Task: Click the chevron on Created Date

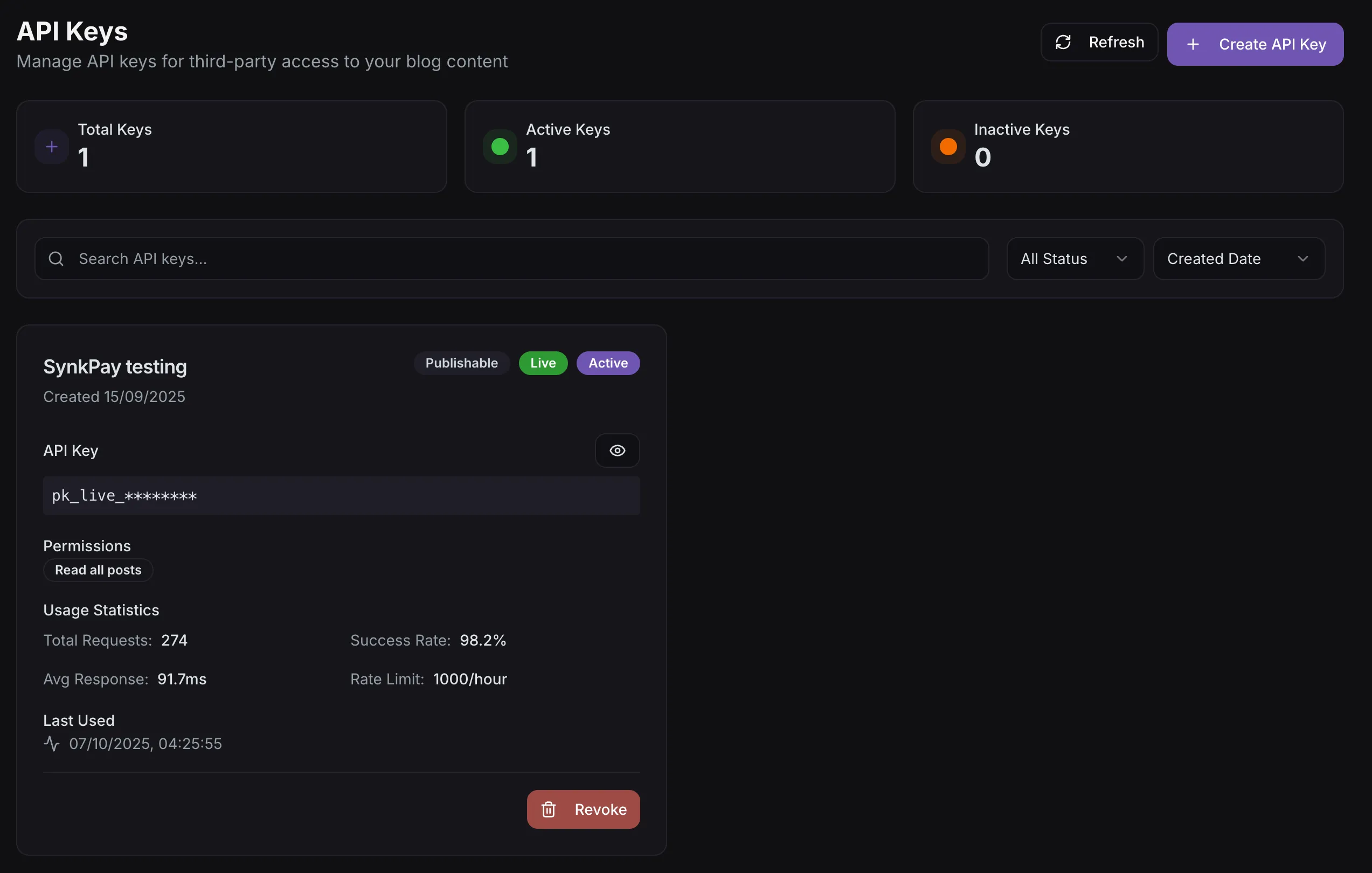Action: [x=1302, y=259]
